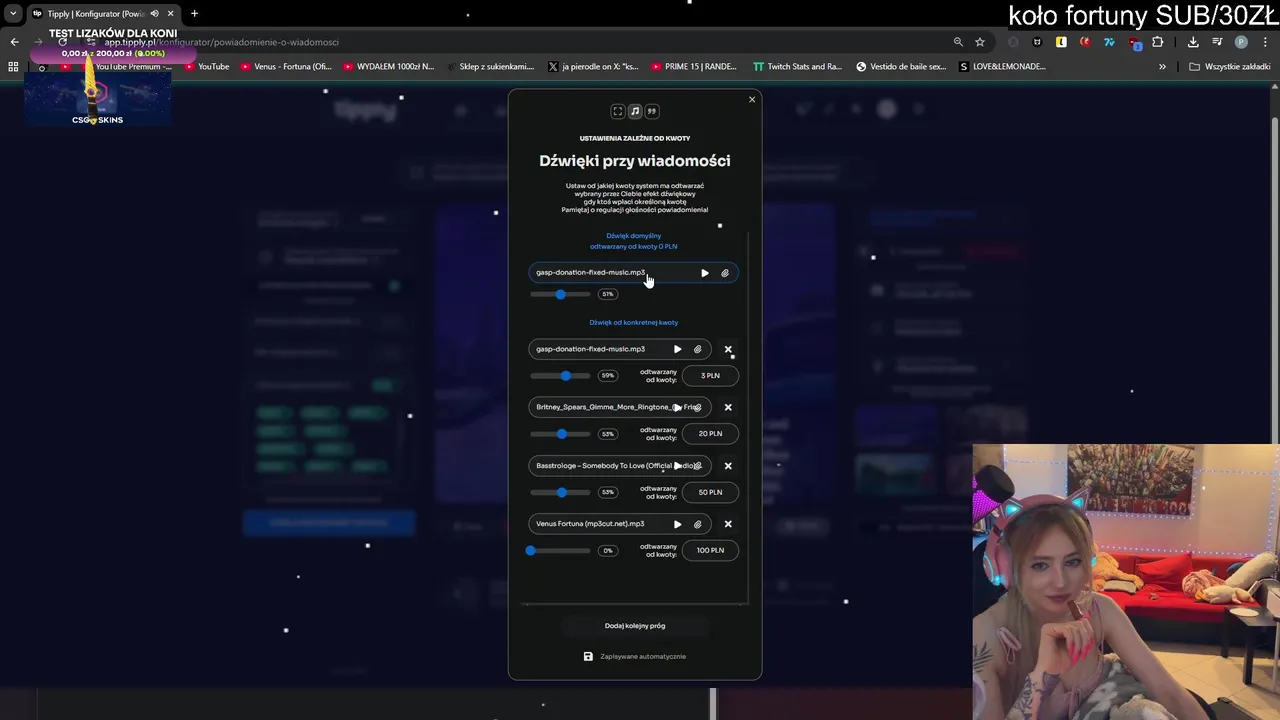Open the YouTube bookmark
Screen dimensions: 1280x720
point(206,67)
